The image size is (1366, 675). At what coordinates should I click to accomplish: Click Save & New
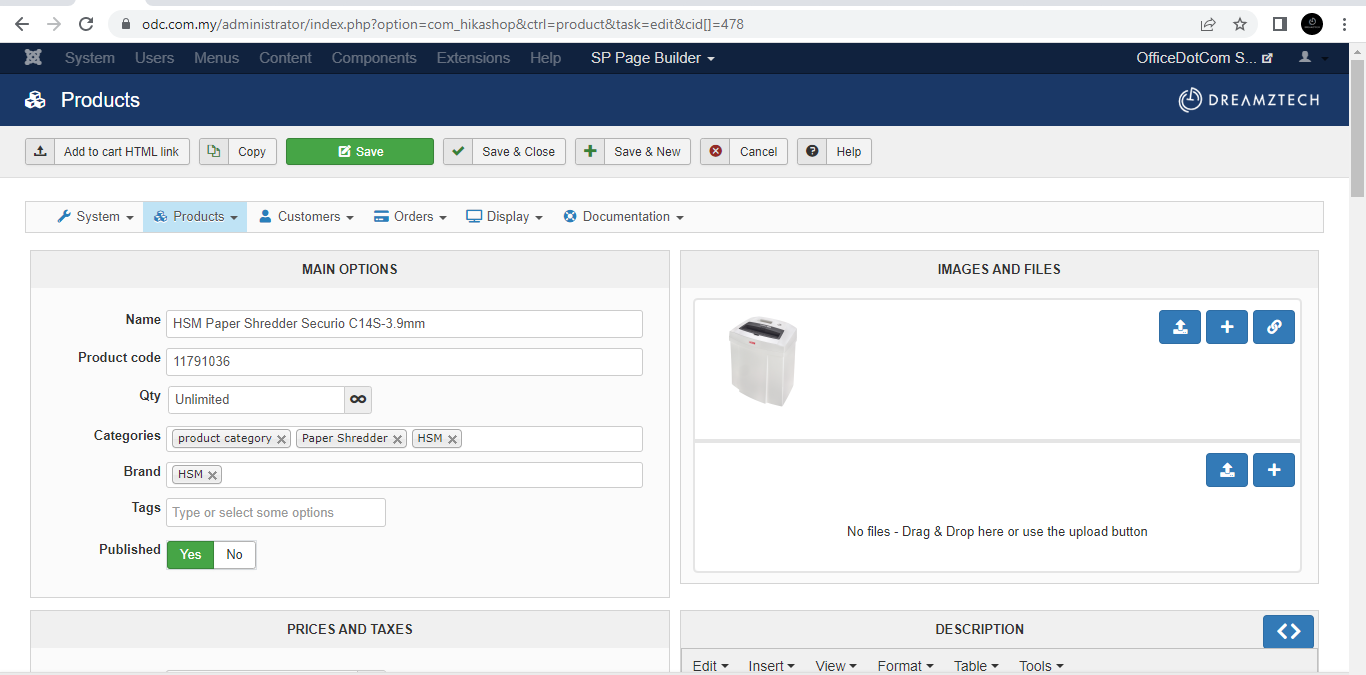633,151
